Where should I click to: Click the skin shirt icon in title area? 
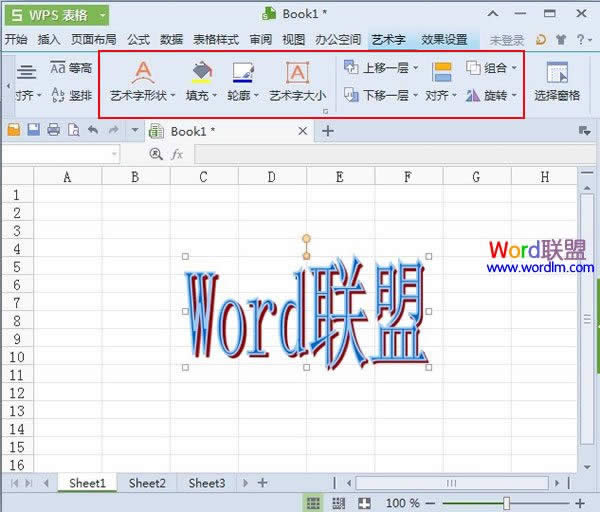point(561,39)
